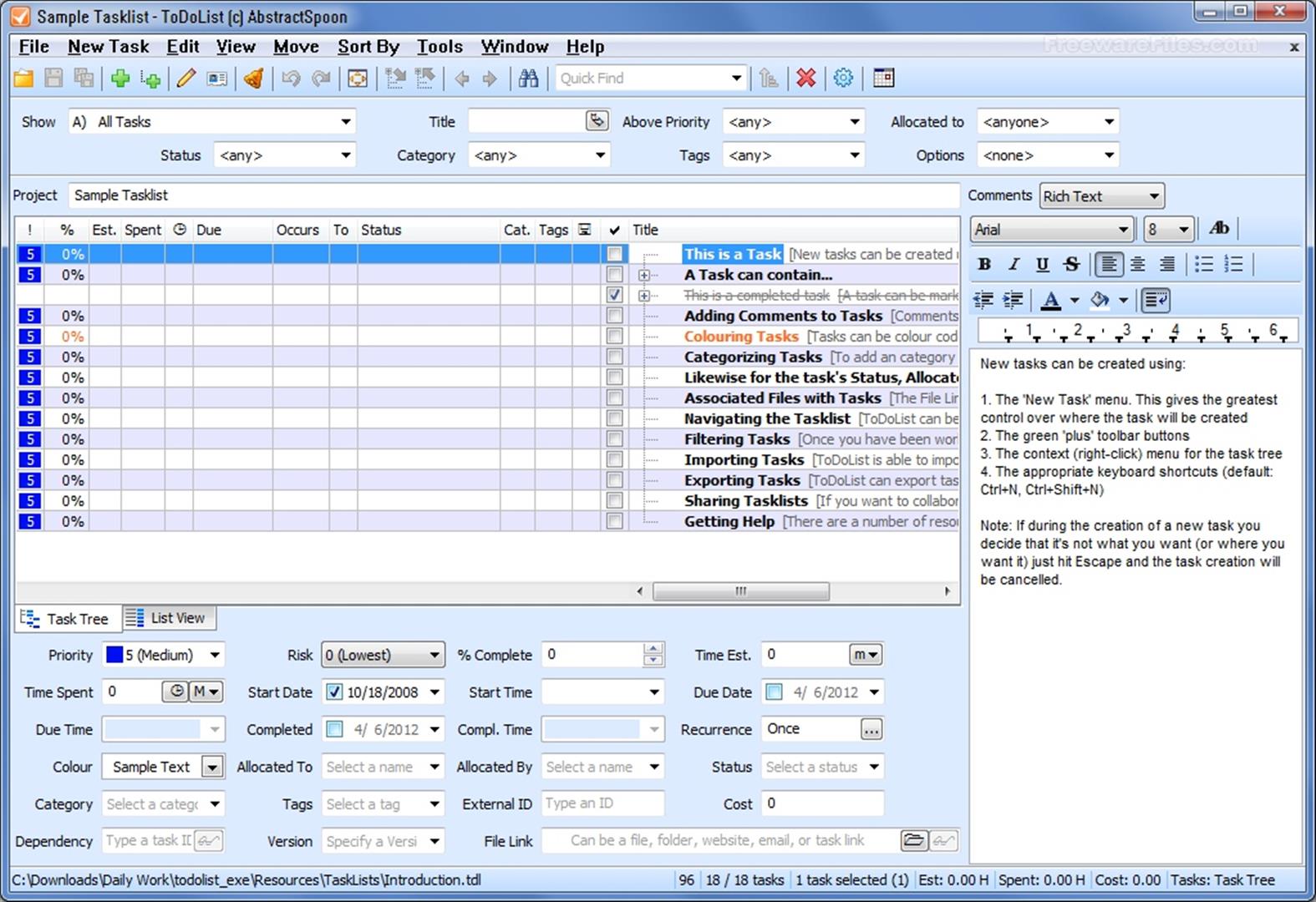Click the open folder icon in toolbar
Viewport: 1316px width, 902px height.
[23, 79]
